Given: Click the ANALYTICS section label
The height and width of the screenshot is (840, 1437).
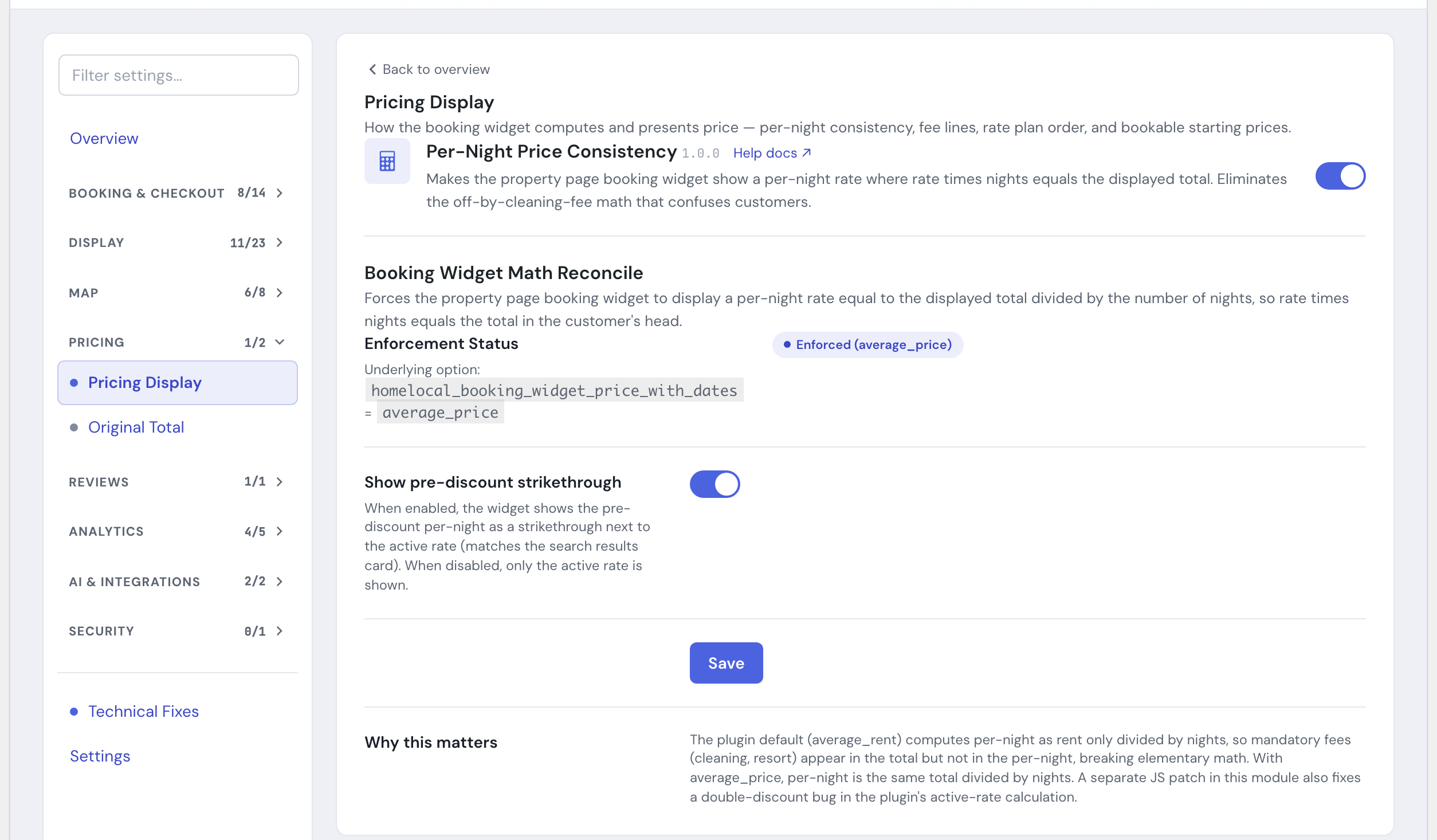Looking at the screenshot, I should [106, 531].
